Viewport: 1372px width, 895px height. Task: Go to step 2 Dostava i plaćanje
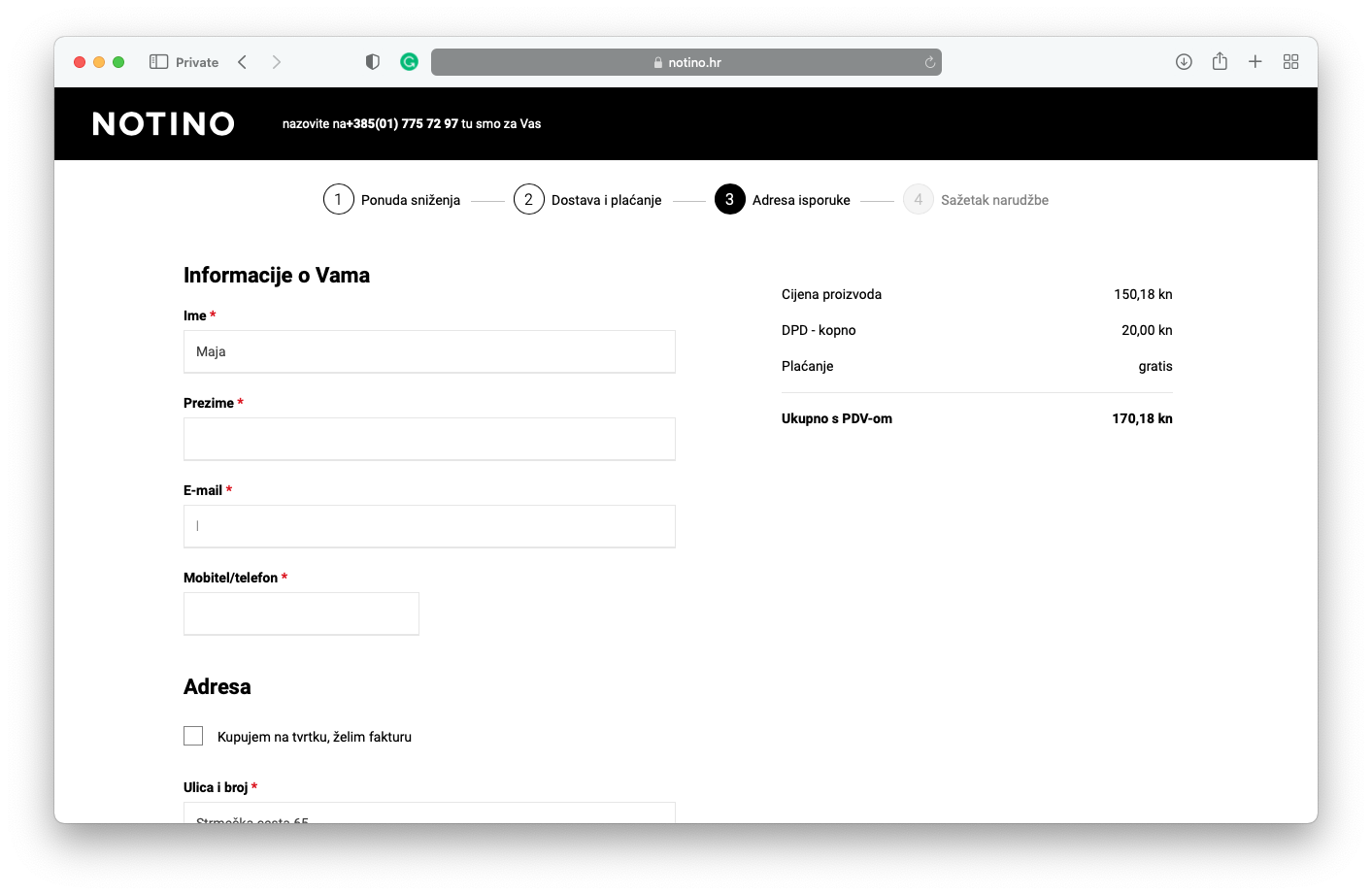(x=586, y=200)
